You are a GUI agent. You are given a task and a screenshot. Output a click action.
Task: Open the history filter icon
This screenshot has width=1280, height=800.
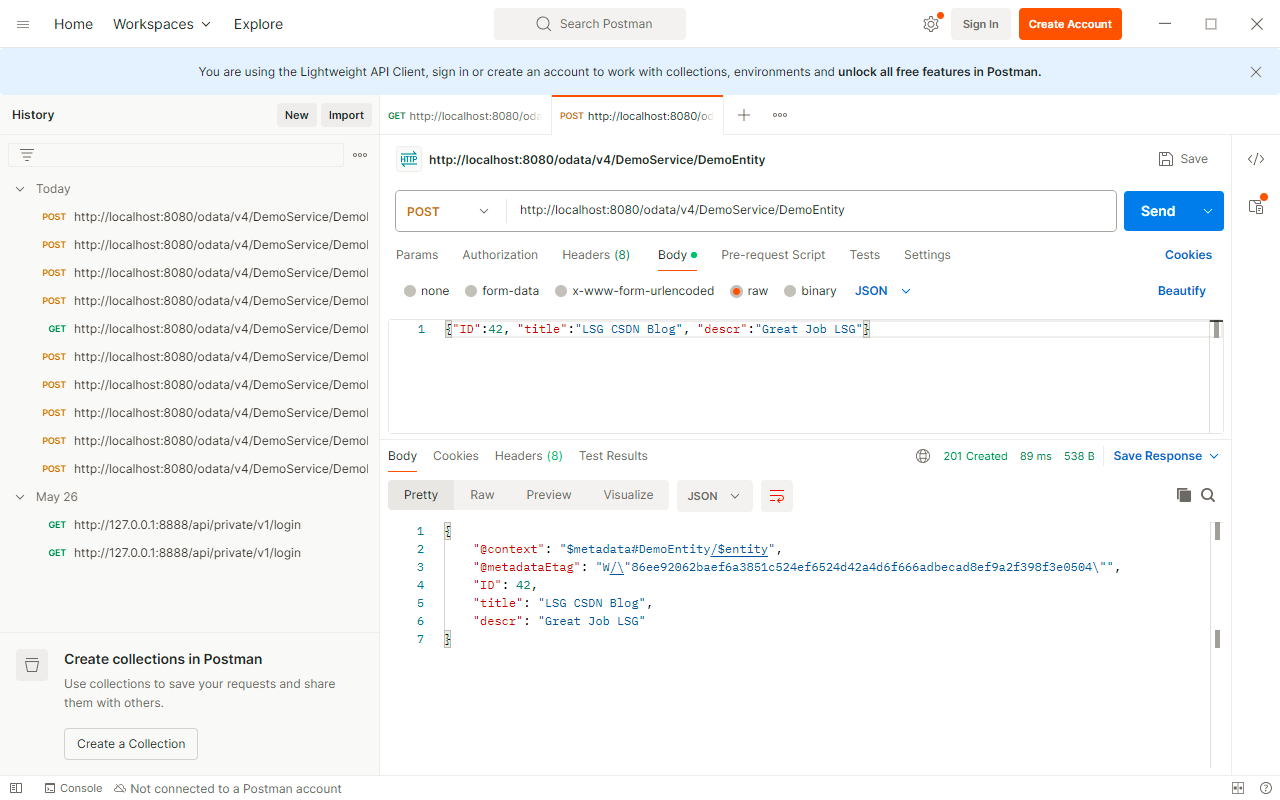point(27,155)
